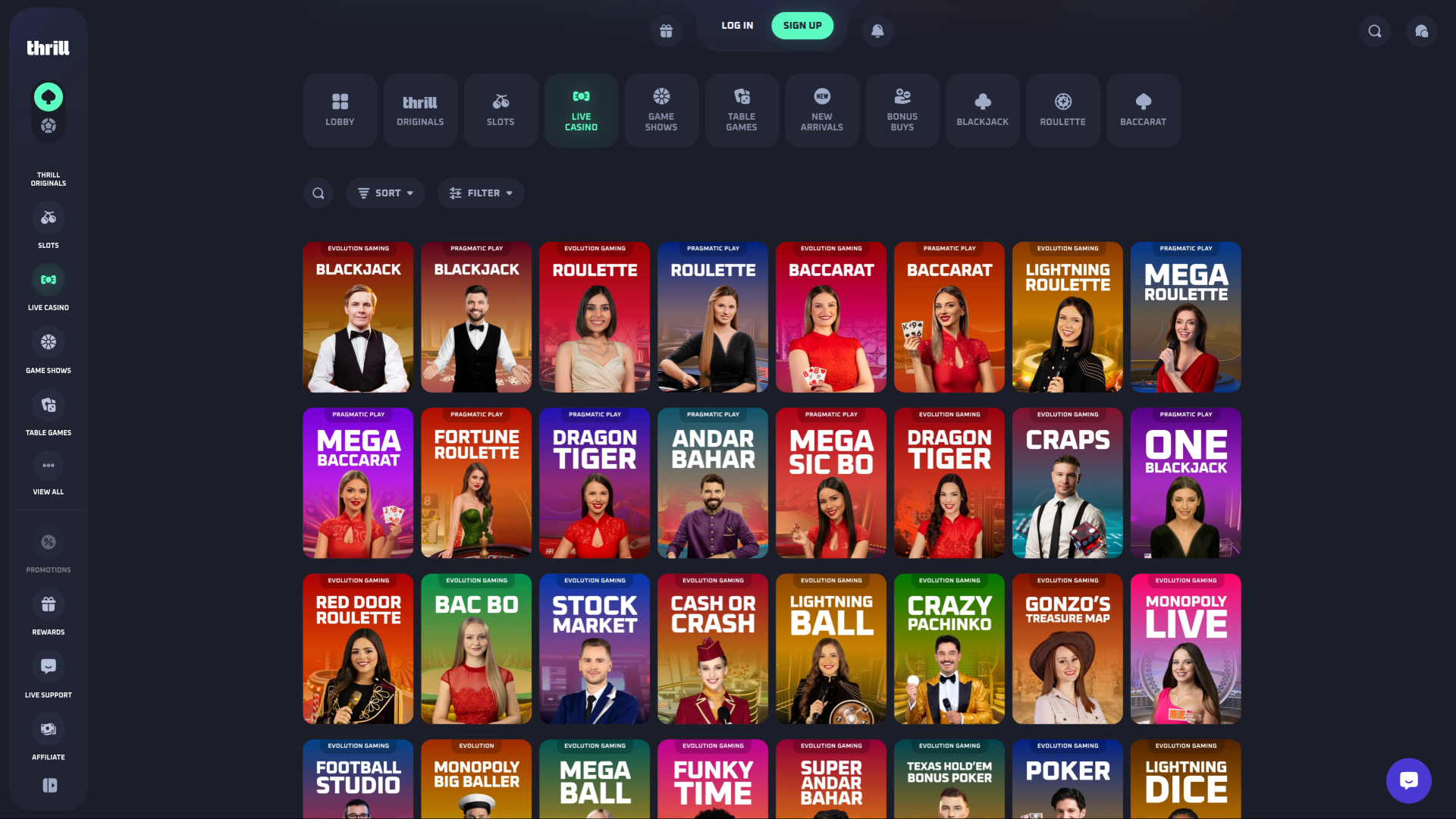This screenshot has height=819, width=1456.
Task: Select the Slots icon in the sidebar
Action: [49, 218]
